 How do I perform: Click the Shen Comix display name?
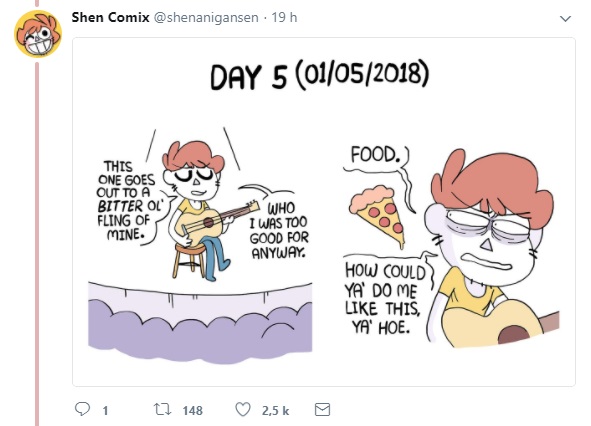tap(110, 17)
